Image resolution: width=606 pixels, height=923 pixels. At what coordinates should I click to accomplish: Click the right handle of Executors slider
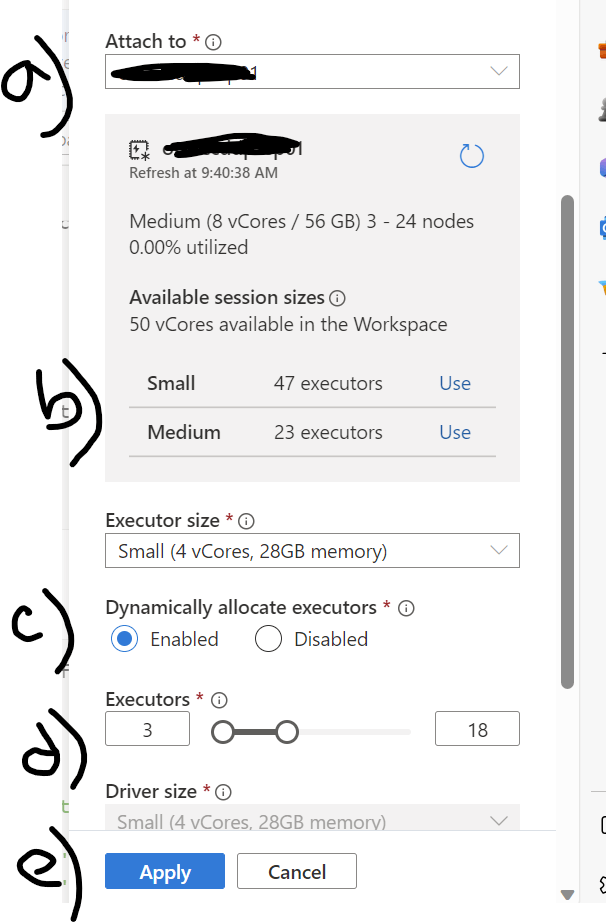coord(287,733)
